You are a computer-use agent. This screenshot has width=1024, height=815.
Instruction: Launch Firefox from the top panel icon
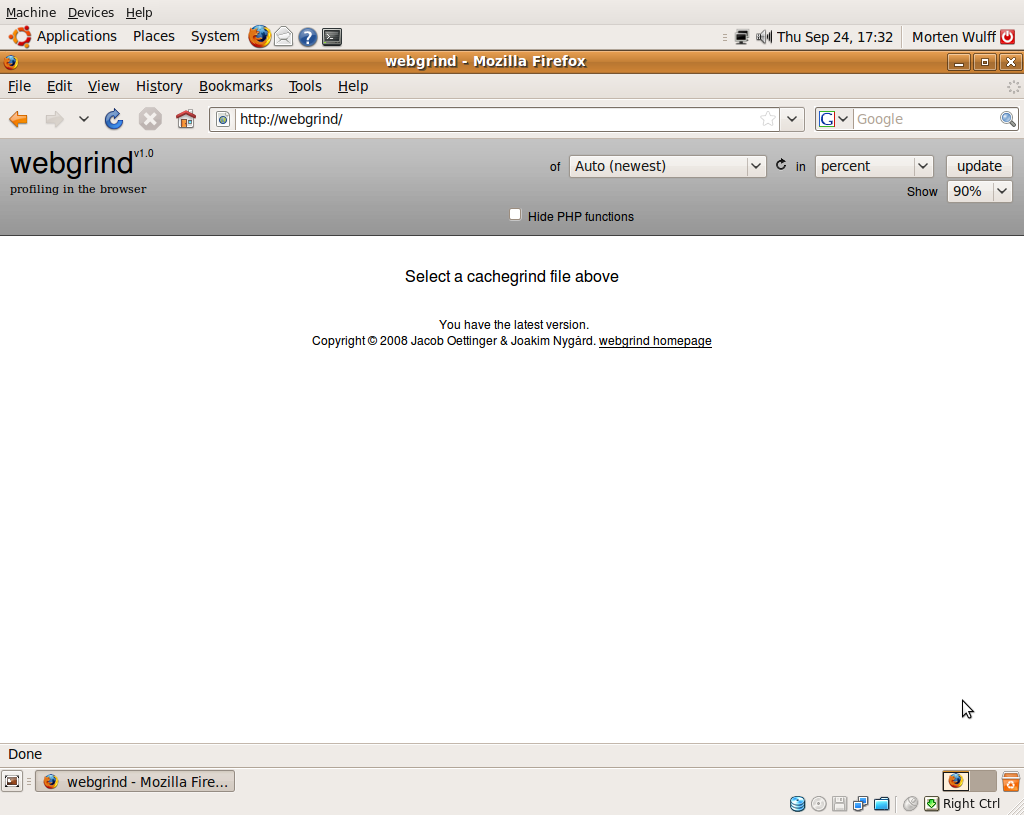pos(259,37)
